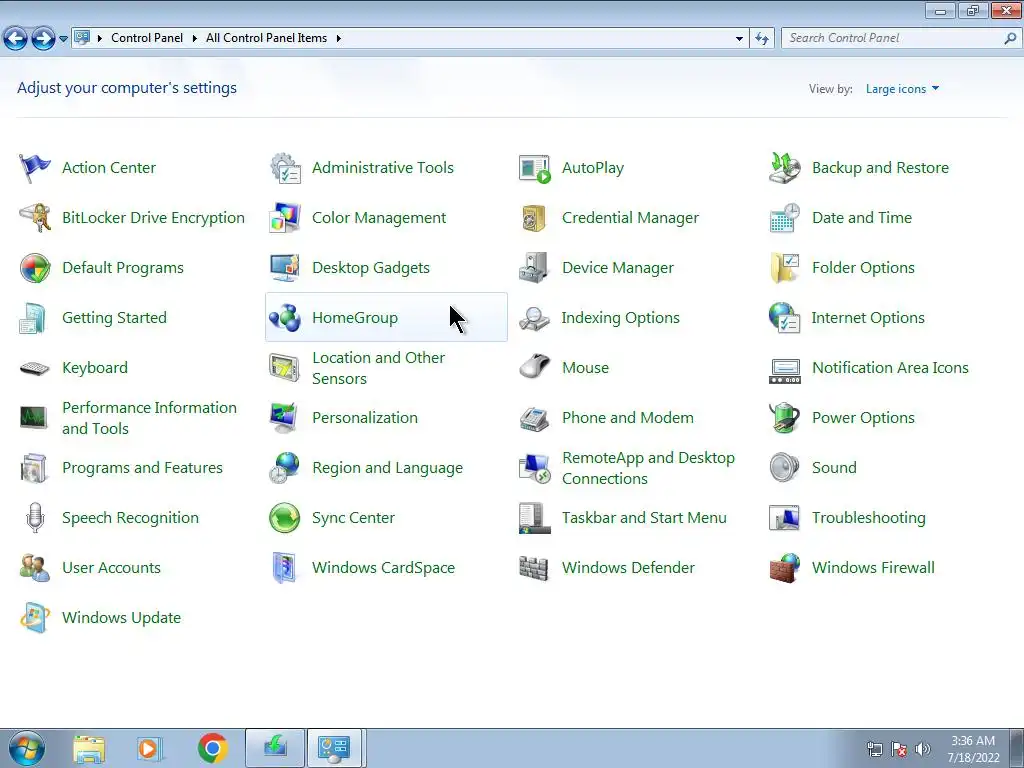Open the Folder Options icon
This screenshot has height=768, width=1024.
click(x=784, y=268)
